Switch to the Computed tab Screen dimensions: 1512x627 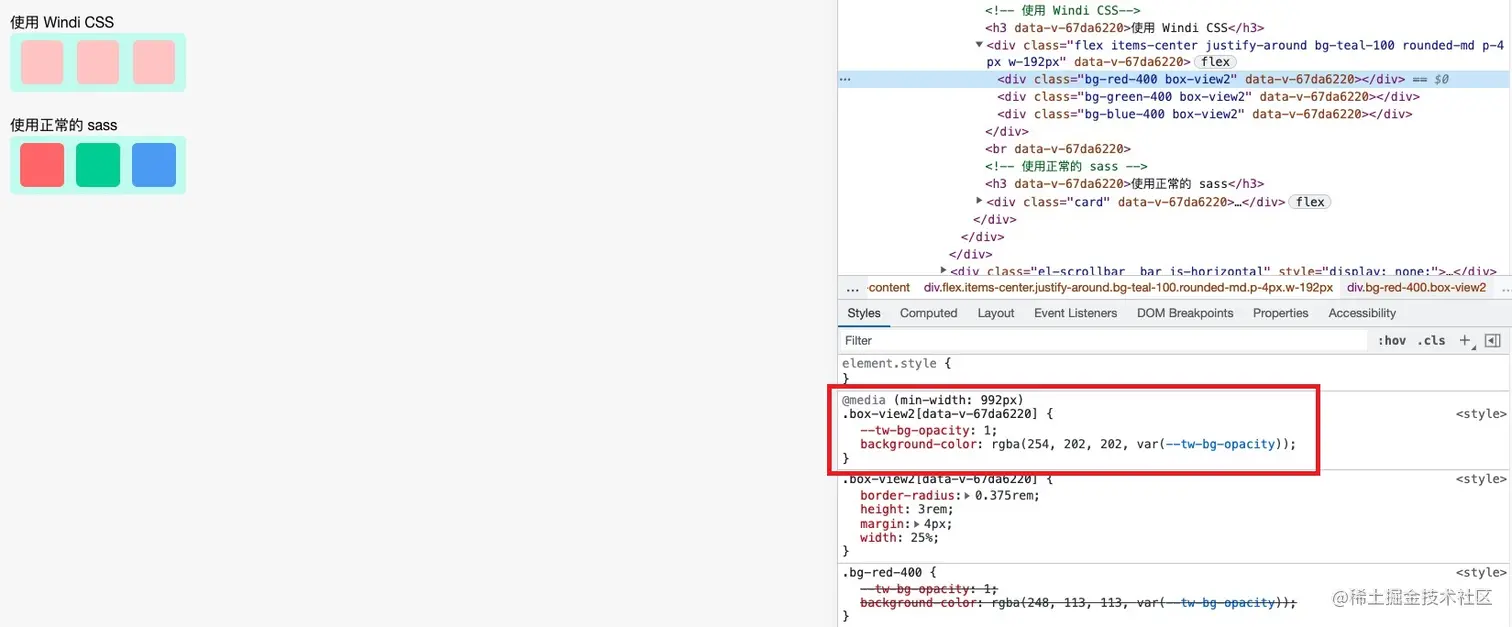928,313
